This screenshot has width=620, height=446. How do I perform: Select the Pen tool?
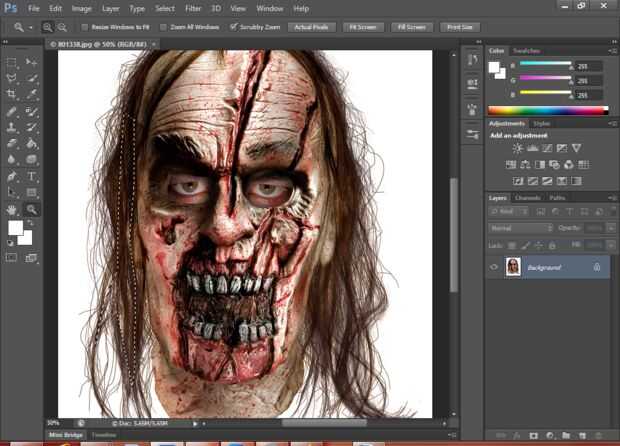(x=12, y=175)
